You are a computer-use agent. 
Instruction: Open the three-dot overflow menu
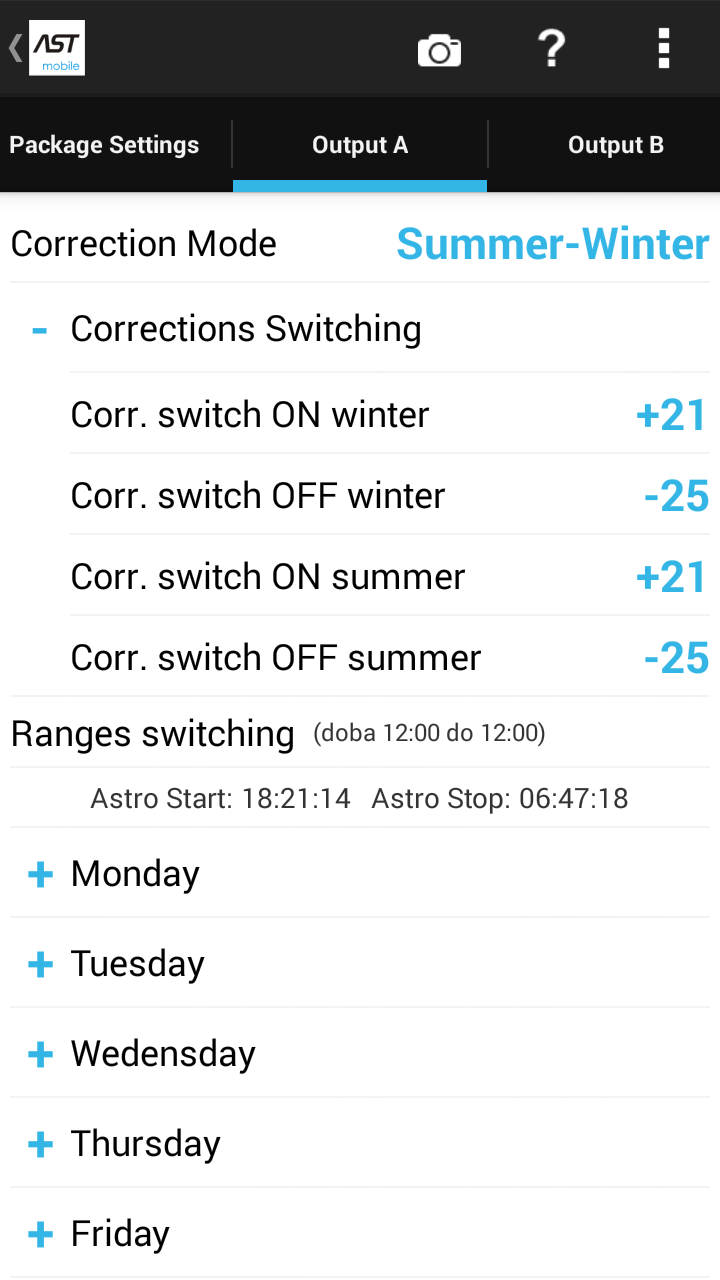point(663,48)
